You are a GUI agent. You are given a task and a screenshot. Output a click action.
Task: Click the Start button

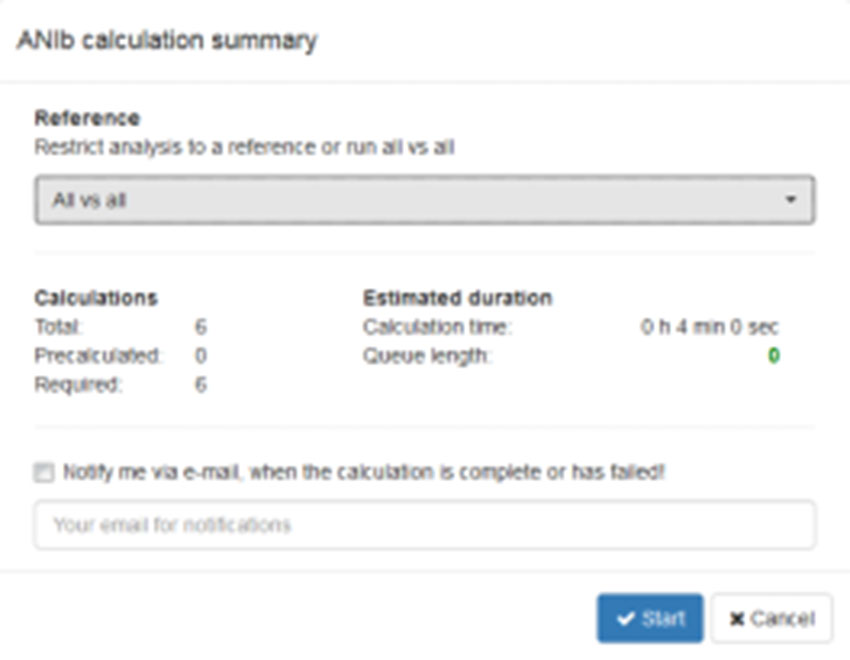650,619
